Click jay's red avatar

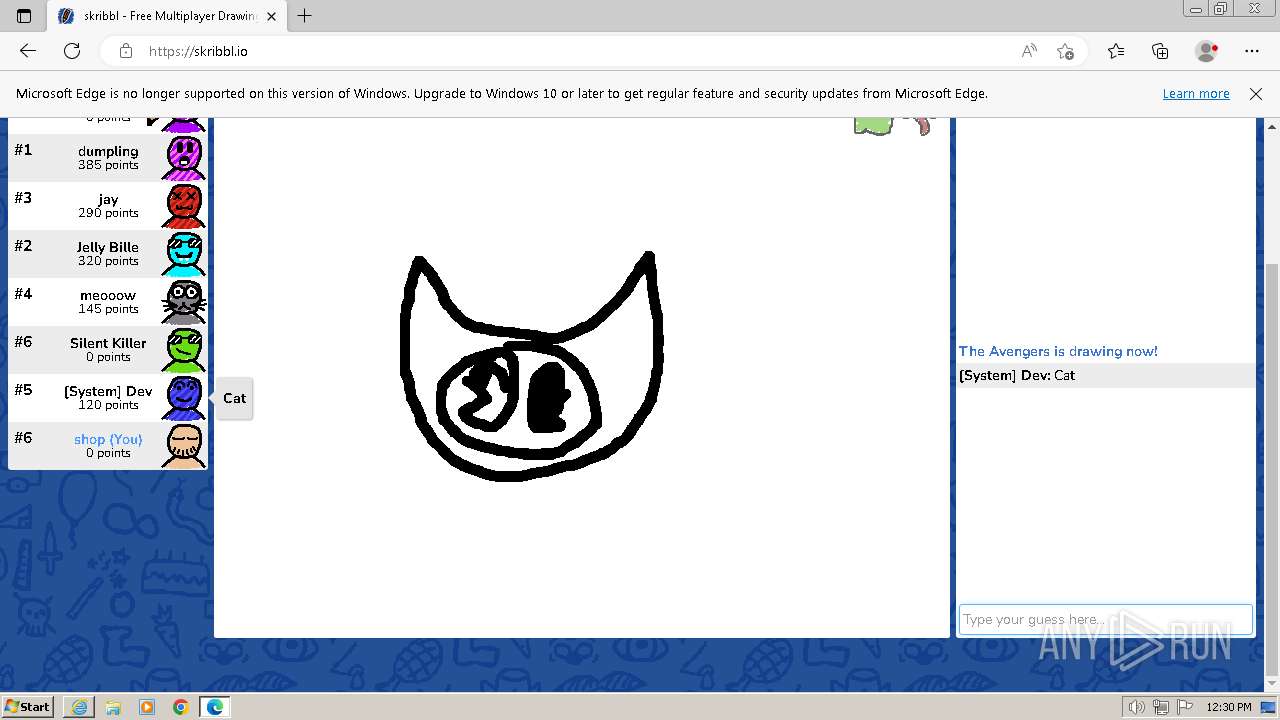click(x=184, y=206)
